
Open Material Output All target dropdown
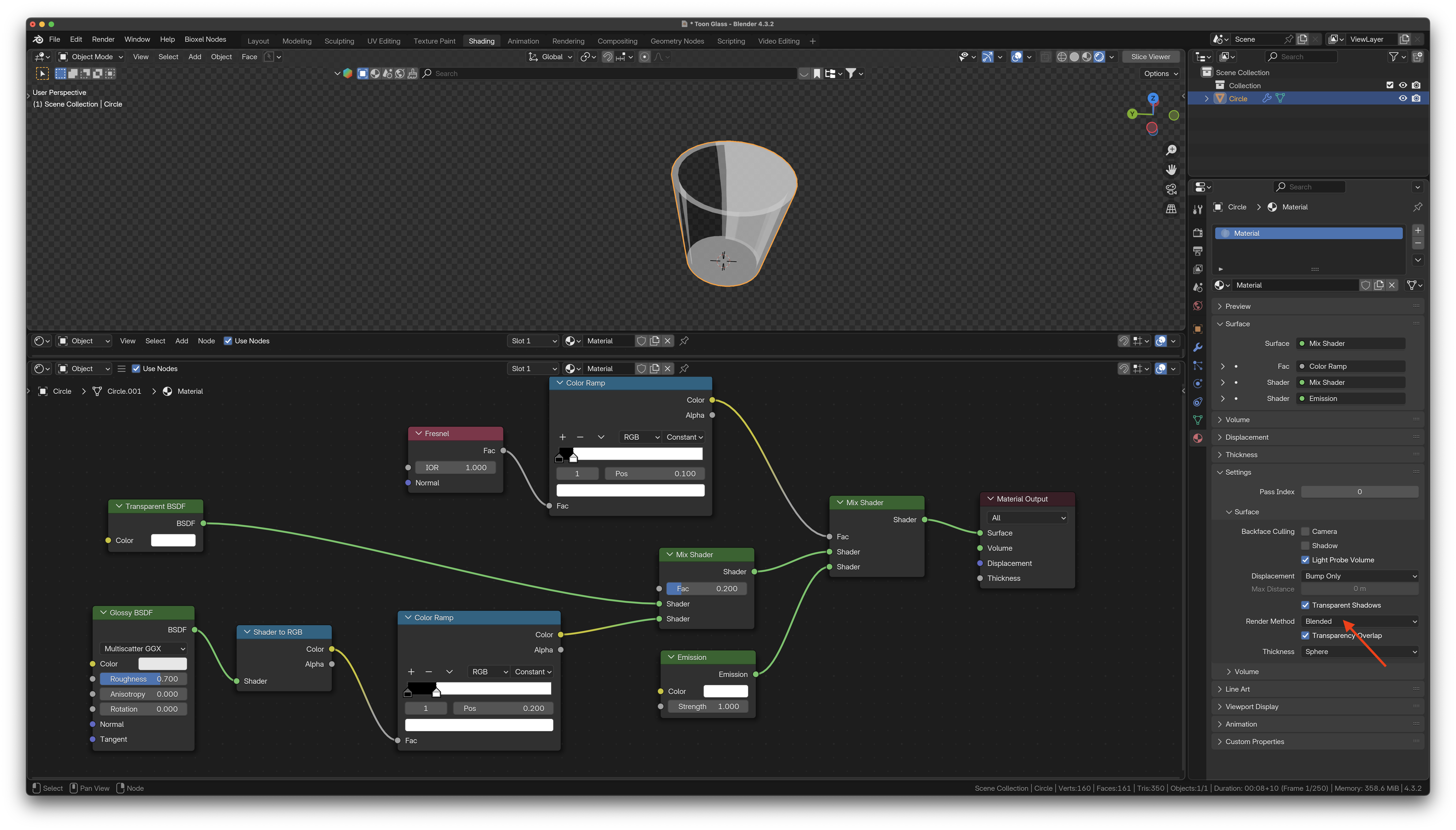coord(1027,518)
